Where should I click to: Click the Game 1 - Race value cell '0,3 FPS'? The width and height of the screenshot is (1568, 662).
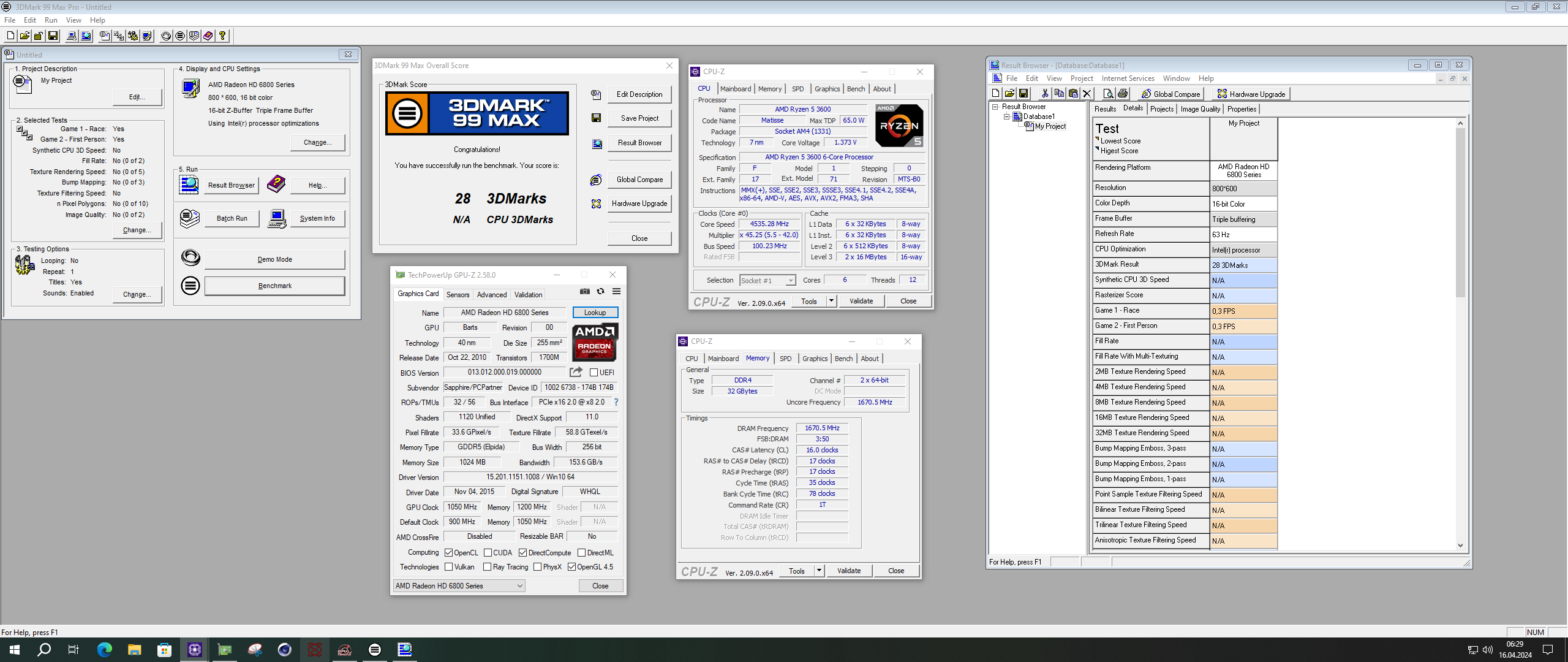[x=1243, y=311]
